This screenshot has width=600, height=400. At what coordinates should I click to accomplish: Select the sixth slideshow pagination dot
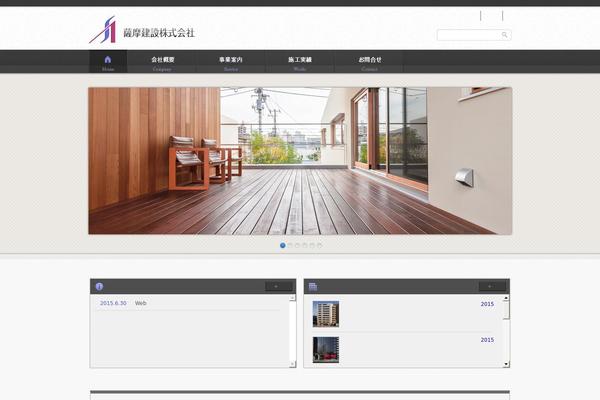coord(320,245)
